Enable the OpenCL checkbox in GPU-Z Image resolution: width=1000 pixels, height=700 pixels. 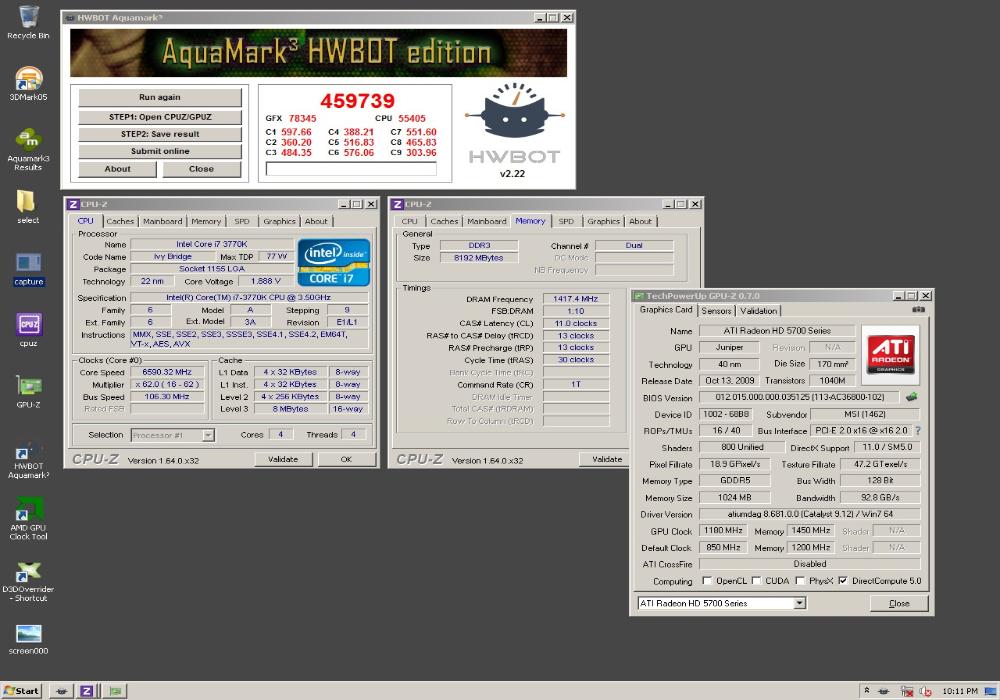click(706, 581)
